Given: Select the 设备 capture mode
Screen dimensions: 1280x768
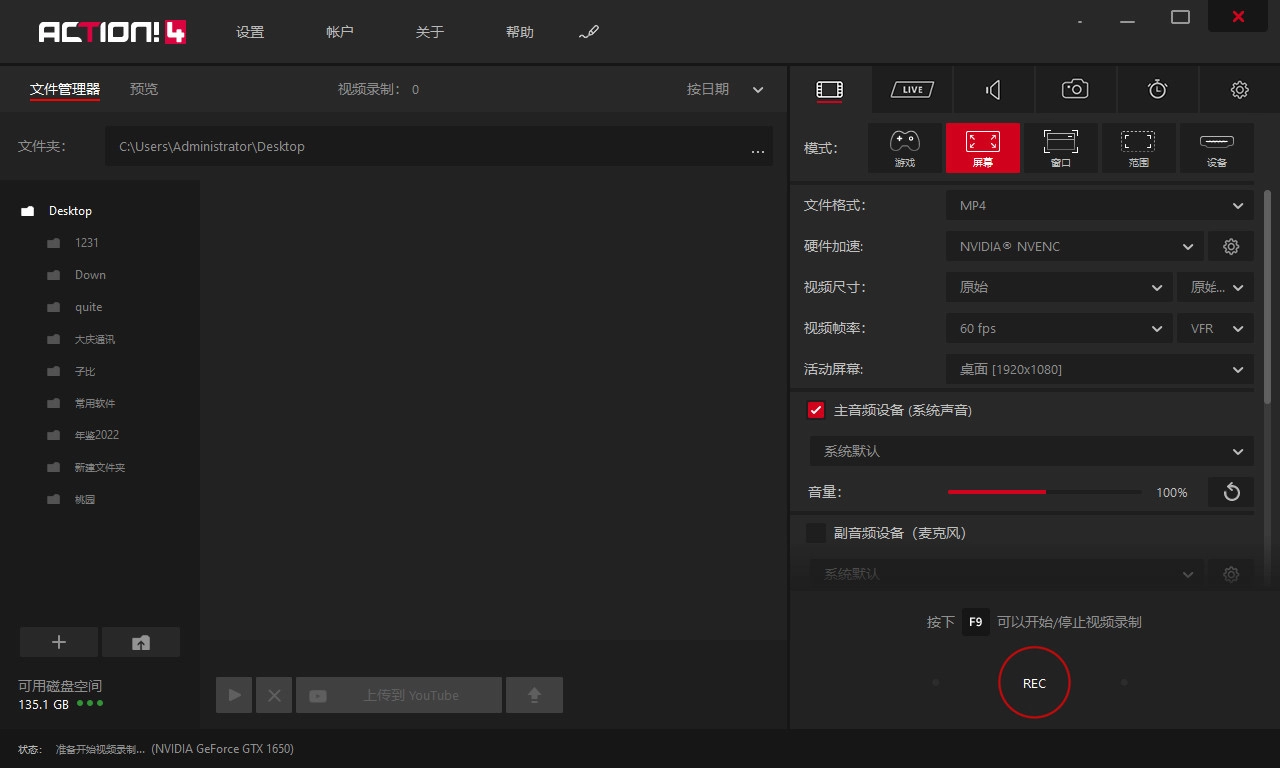Looking at the screenshot, I should tap(1216, 147).
